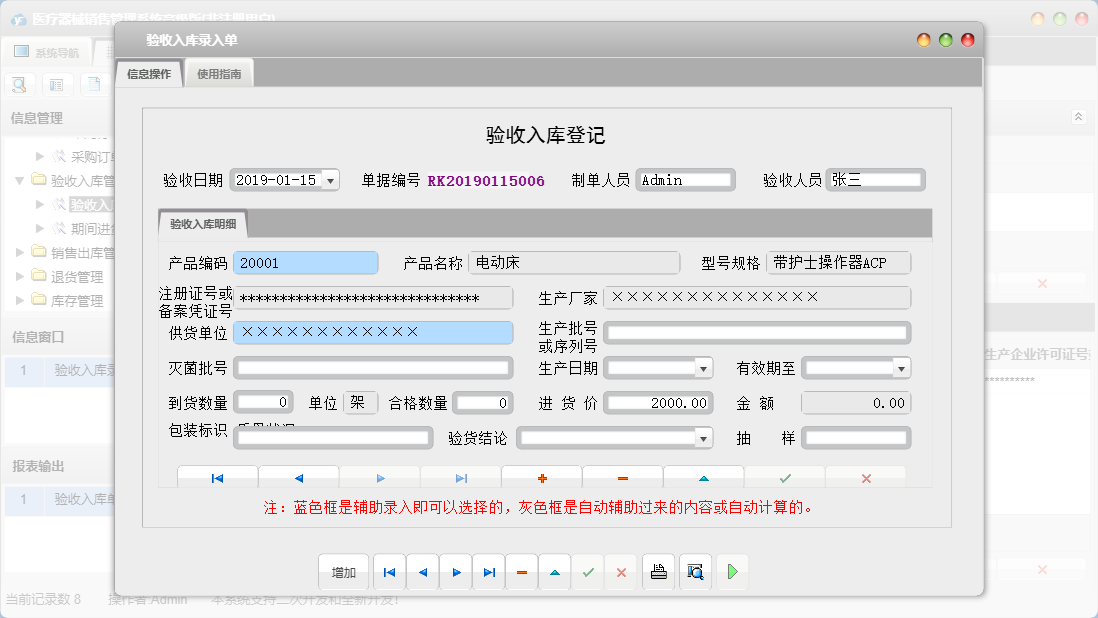This screenshot has width=1098, height=618.
Task: Post edits with blue triangle icon
Action: pyautogui.click(x=703, y=477)
